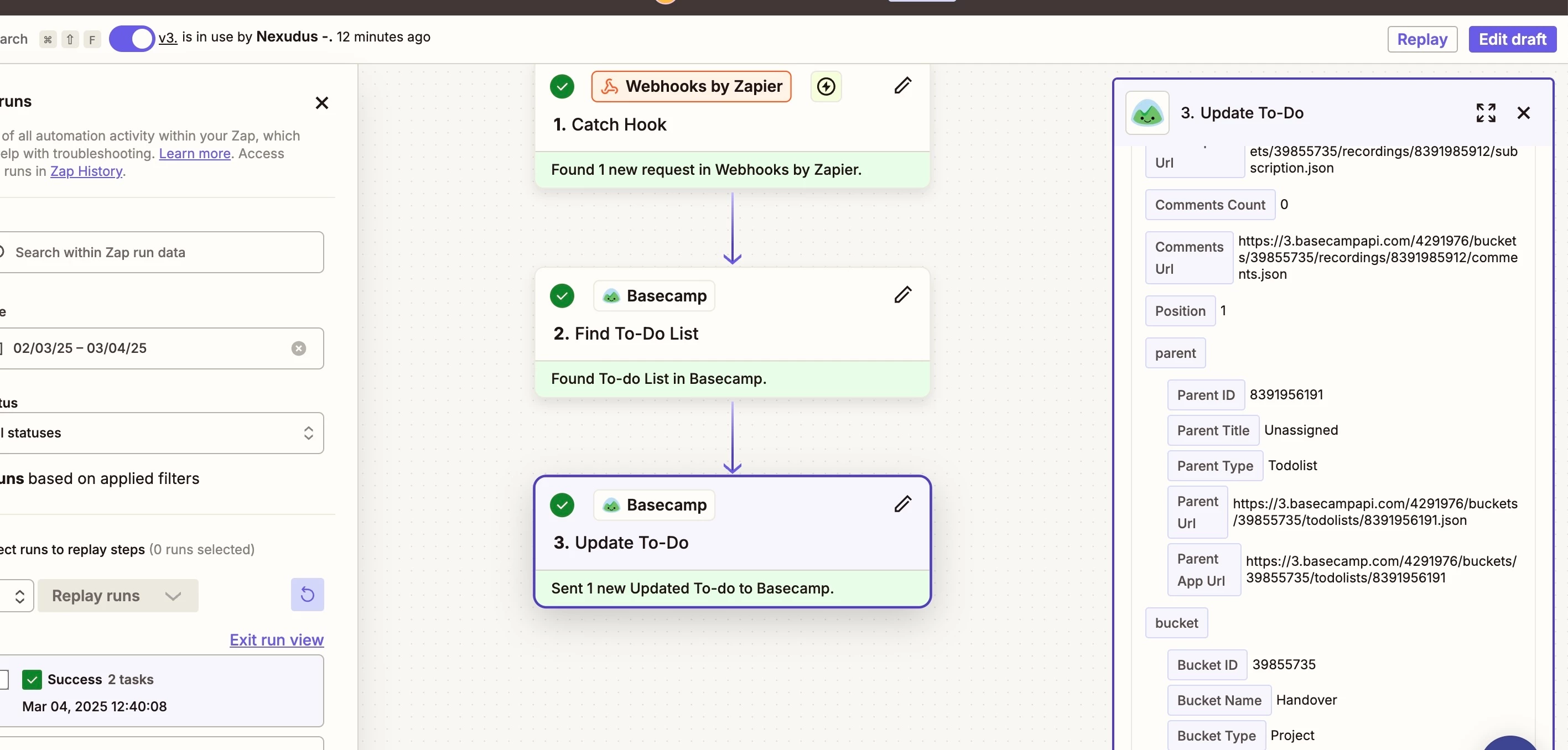The width and height of the screenshot is (1568, 750).
Task: Click the instant trigger lightning icon
Action: click(x=825, y=86)
